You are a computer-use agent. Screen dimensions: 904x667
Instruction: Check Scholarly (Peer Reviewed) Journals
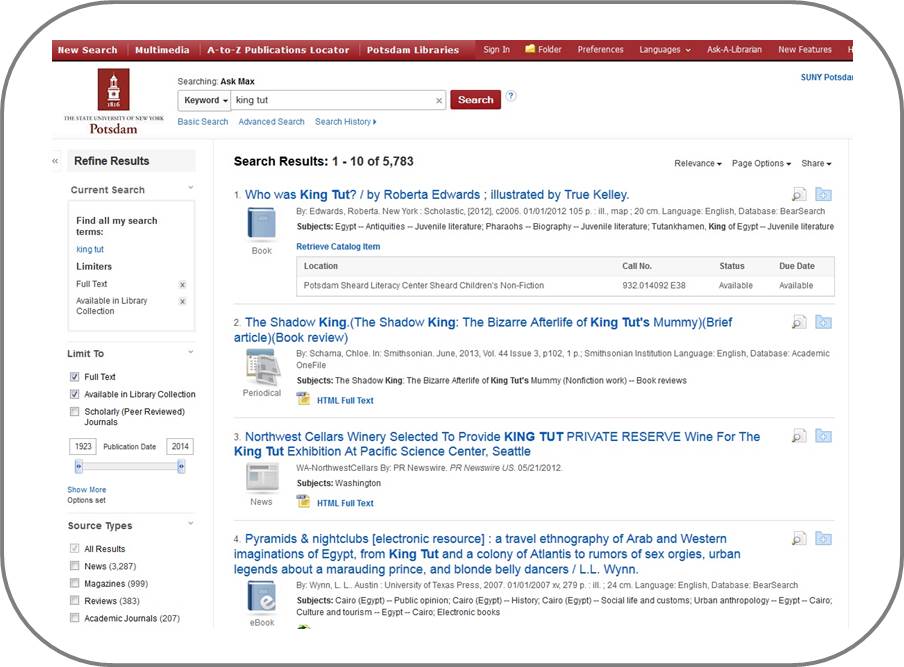tap(74, 412)
